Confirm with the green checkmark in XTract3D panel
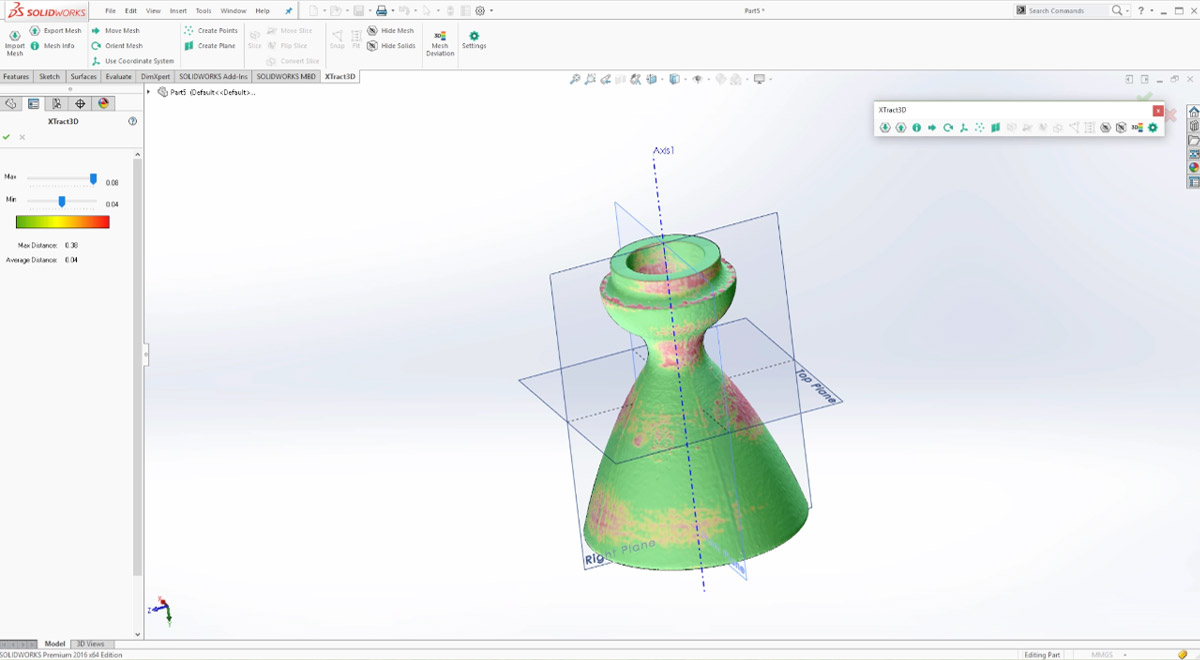Screen dimensions: 1200x660 click(7, 137)
